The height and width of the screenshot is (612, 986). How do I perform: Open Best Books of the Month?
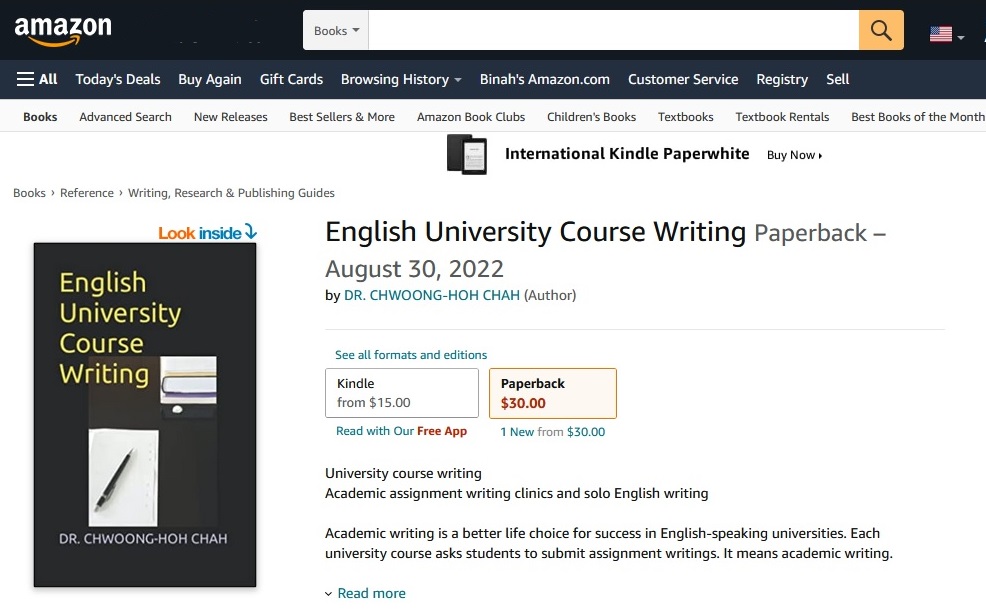coord(917,117)
